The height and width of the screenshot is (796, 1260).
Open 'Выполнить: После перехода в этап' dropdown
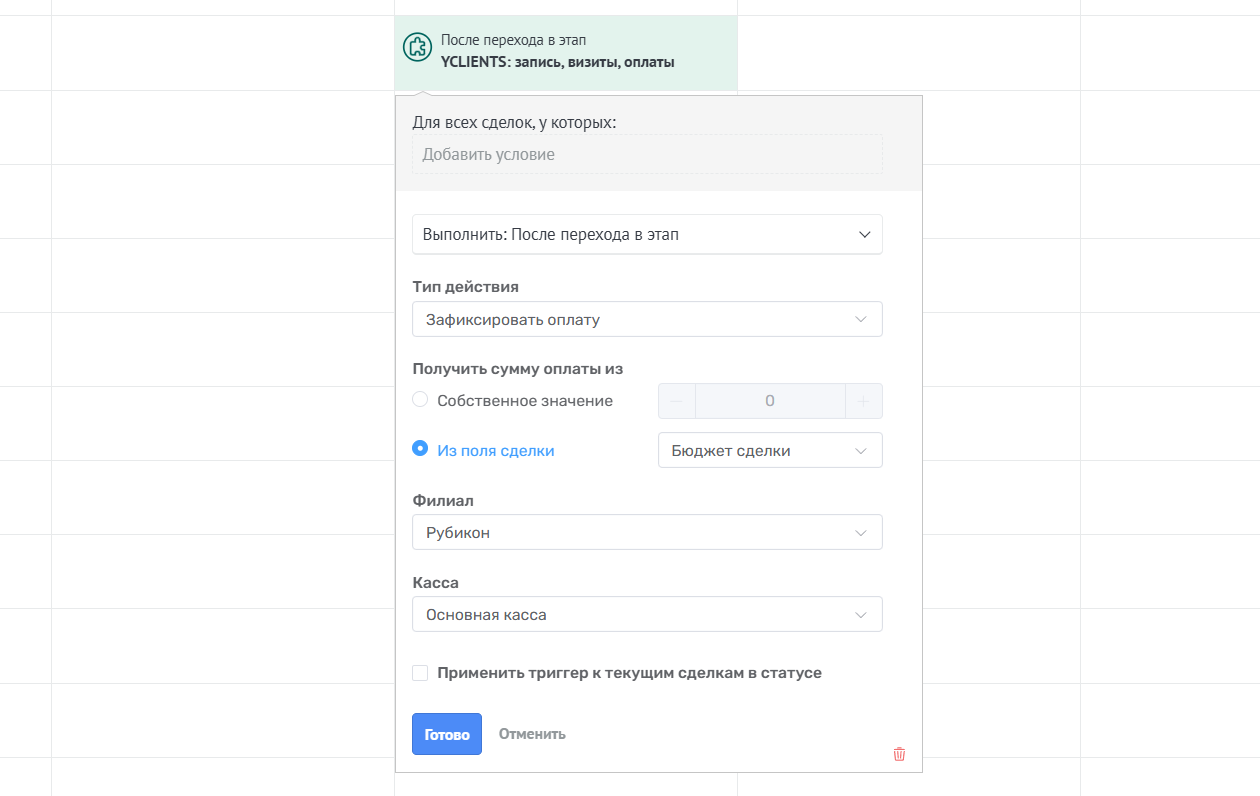click(647, 234)
